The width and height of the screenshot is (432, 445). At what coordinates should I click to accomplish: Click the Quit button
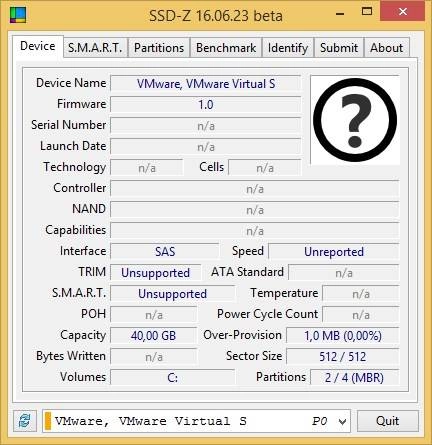click(x=388, y=421)
